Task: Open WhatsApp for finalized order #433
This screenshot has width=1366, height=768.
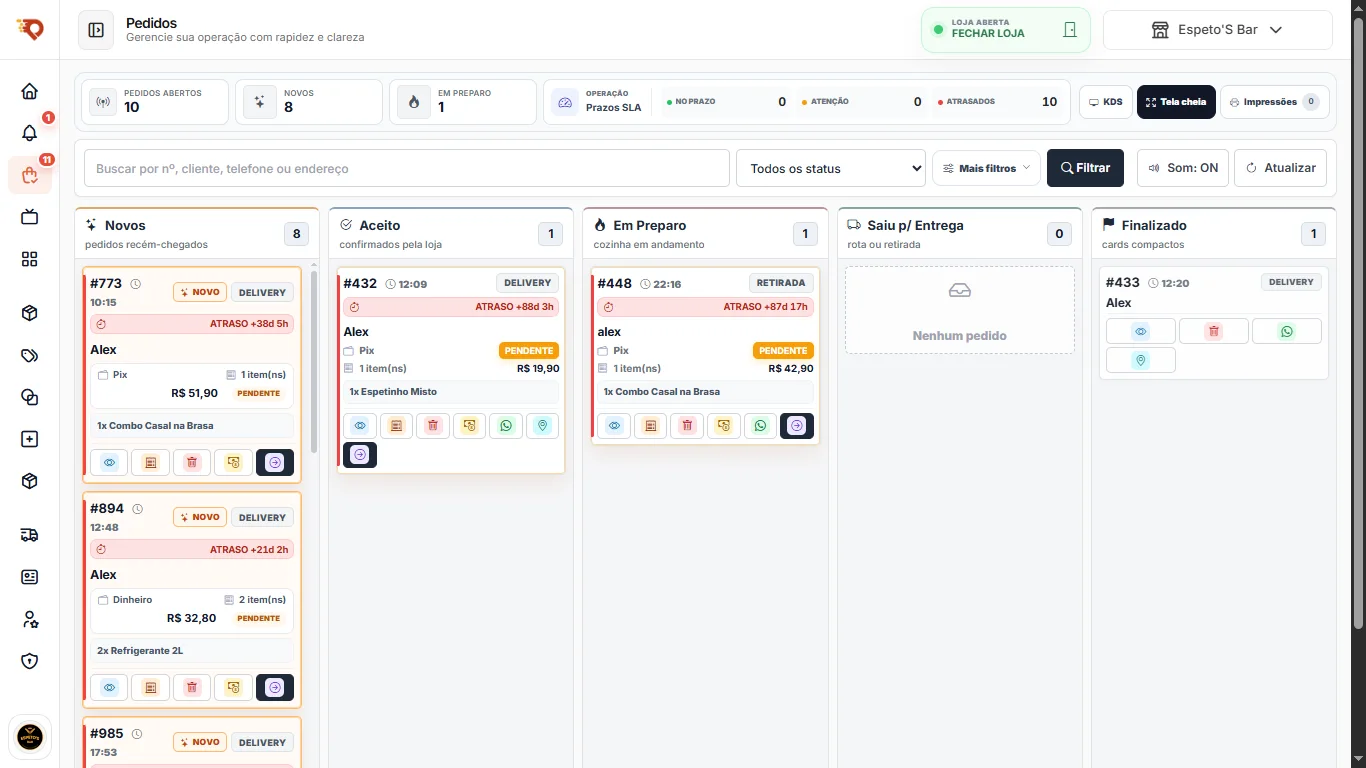Action: pyautogui.click(x=1287, y=331)
